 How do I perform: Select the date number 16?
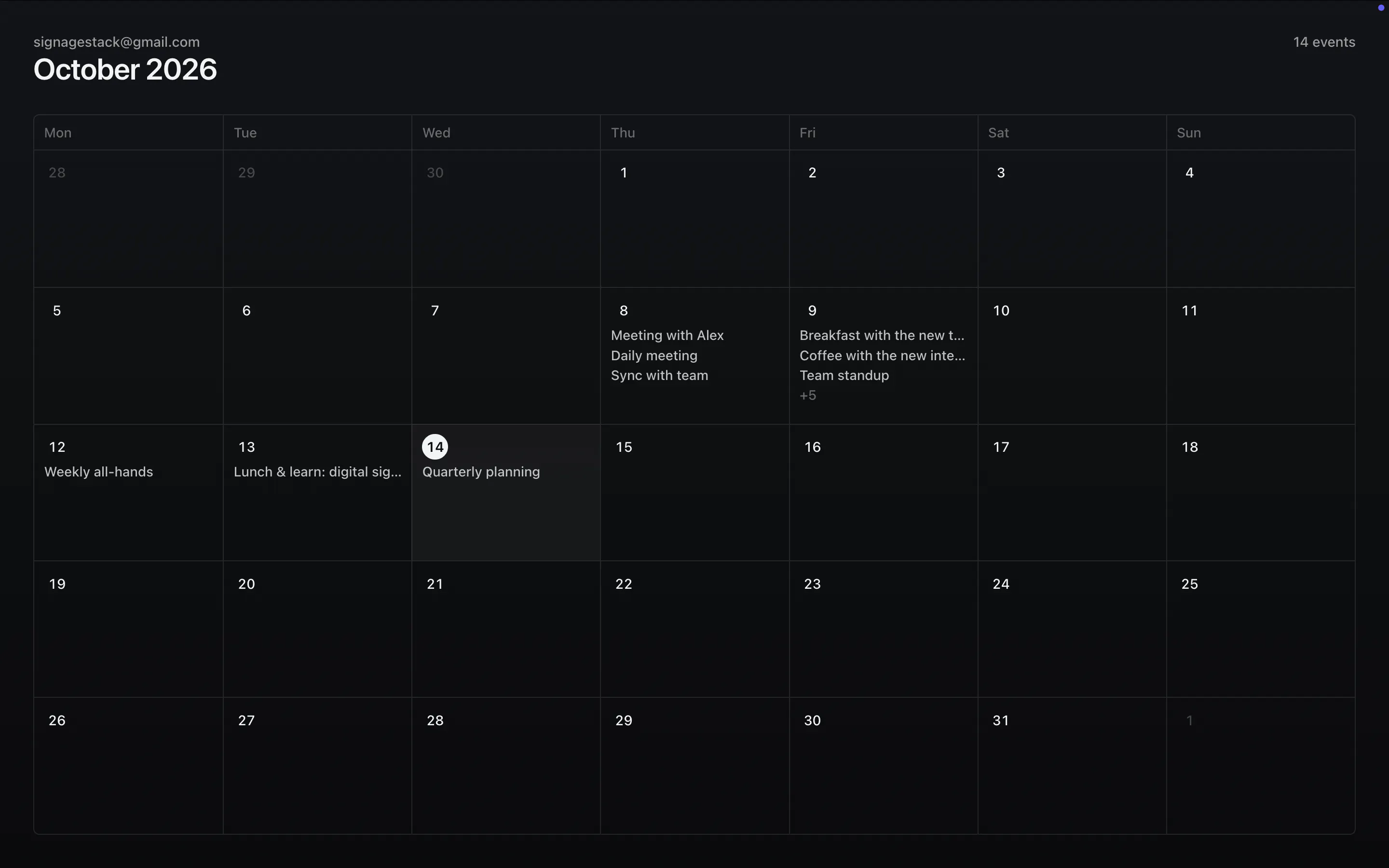tap(812, 447)
